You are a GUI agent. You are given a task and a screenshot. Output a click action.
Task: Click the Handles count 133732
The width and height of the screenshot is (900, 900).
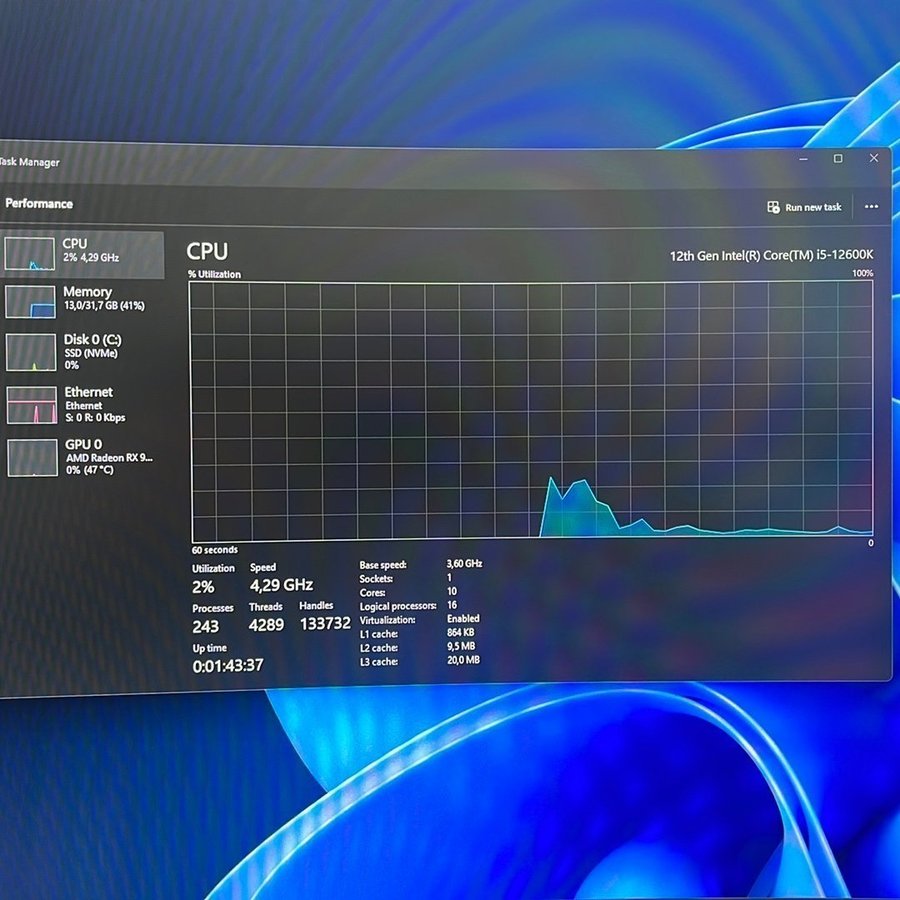pos(325,623)
